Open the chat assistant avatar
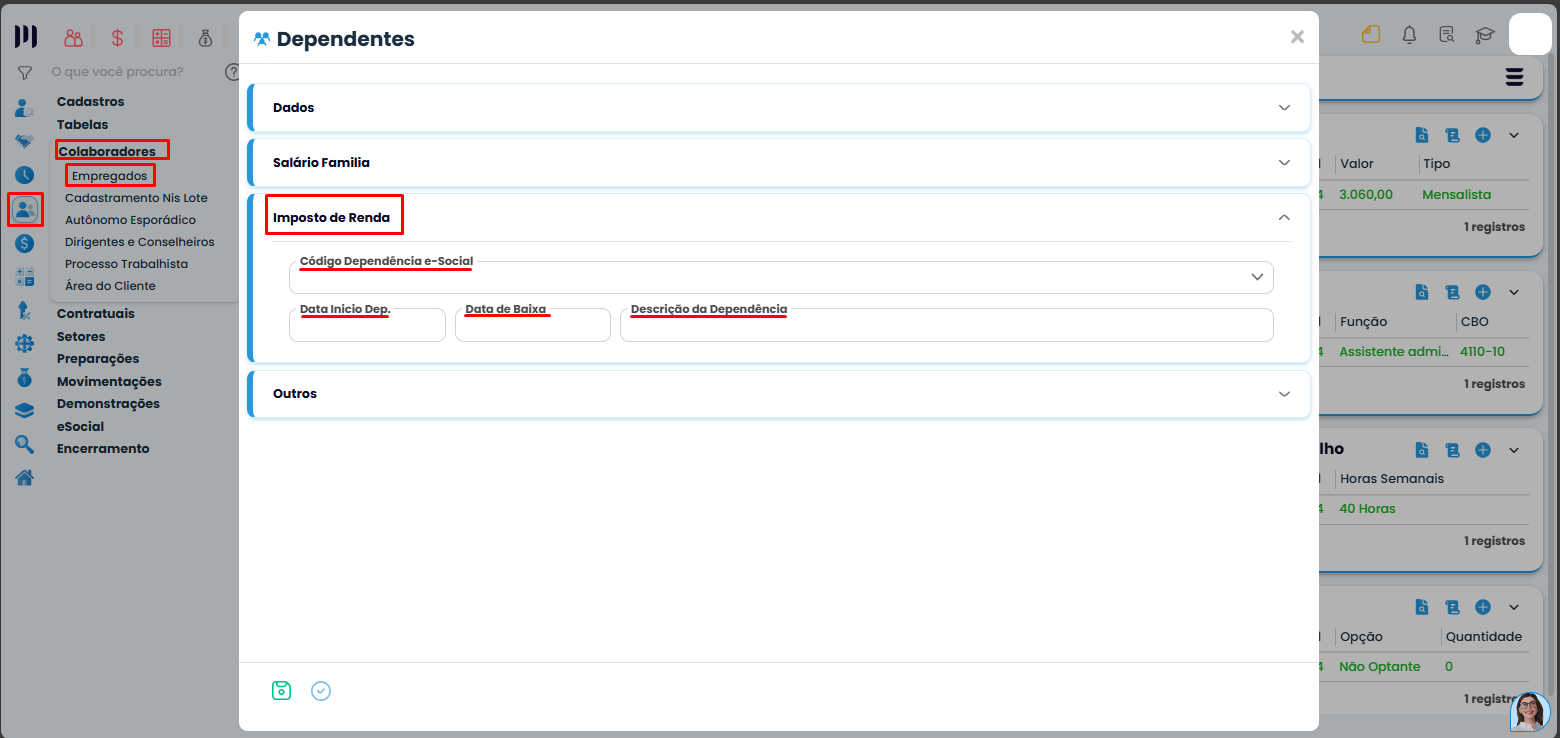The image size is (1560, 738). point(1529,711)
